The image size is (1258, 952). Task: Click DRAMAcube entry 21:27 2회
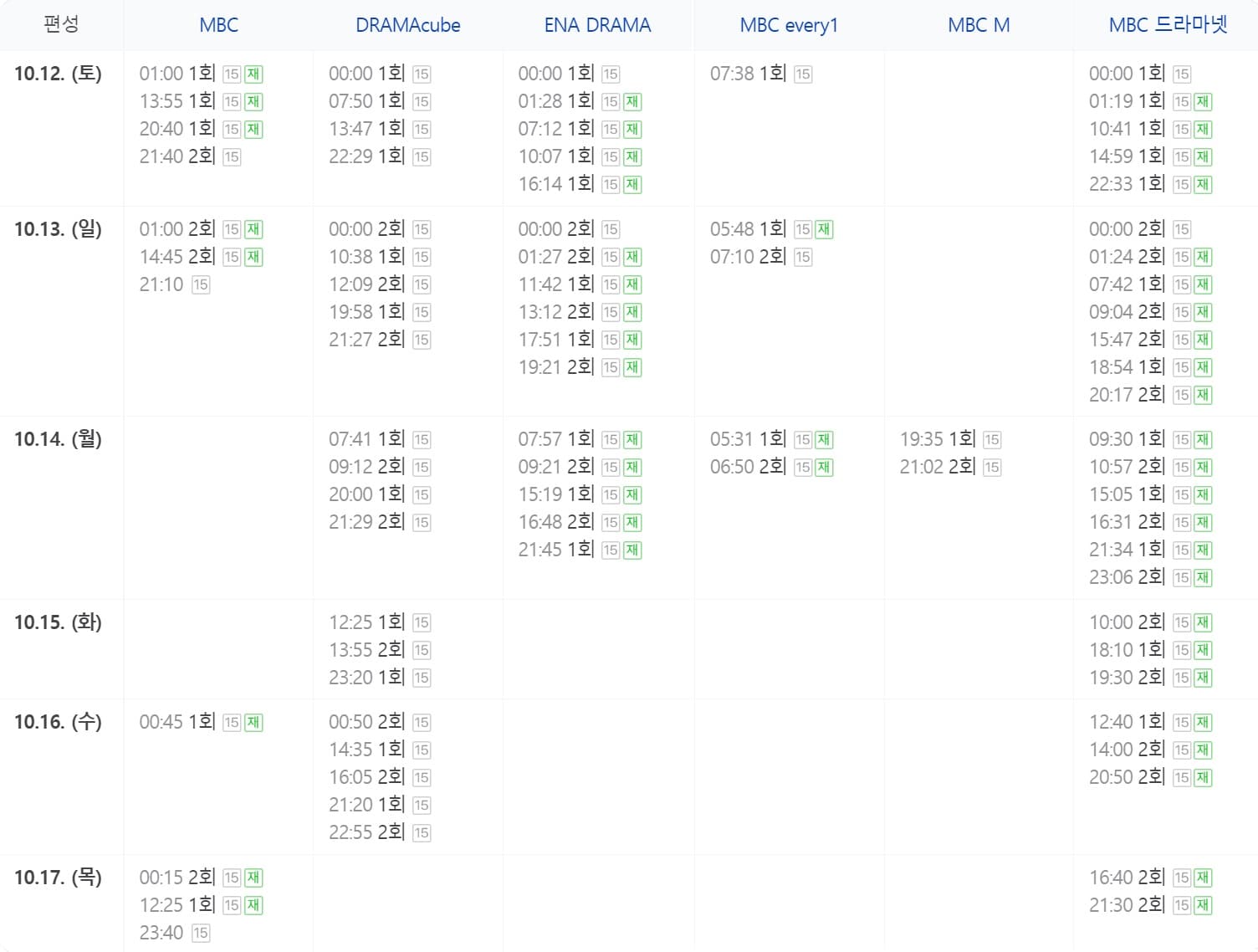pyautogui.click(x=366, y=339)
